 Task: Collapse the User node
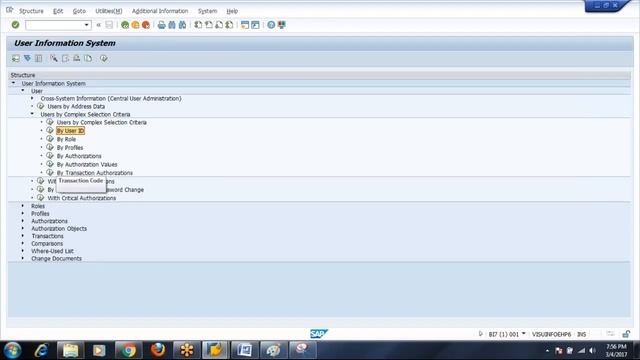coord(23,91)
